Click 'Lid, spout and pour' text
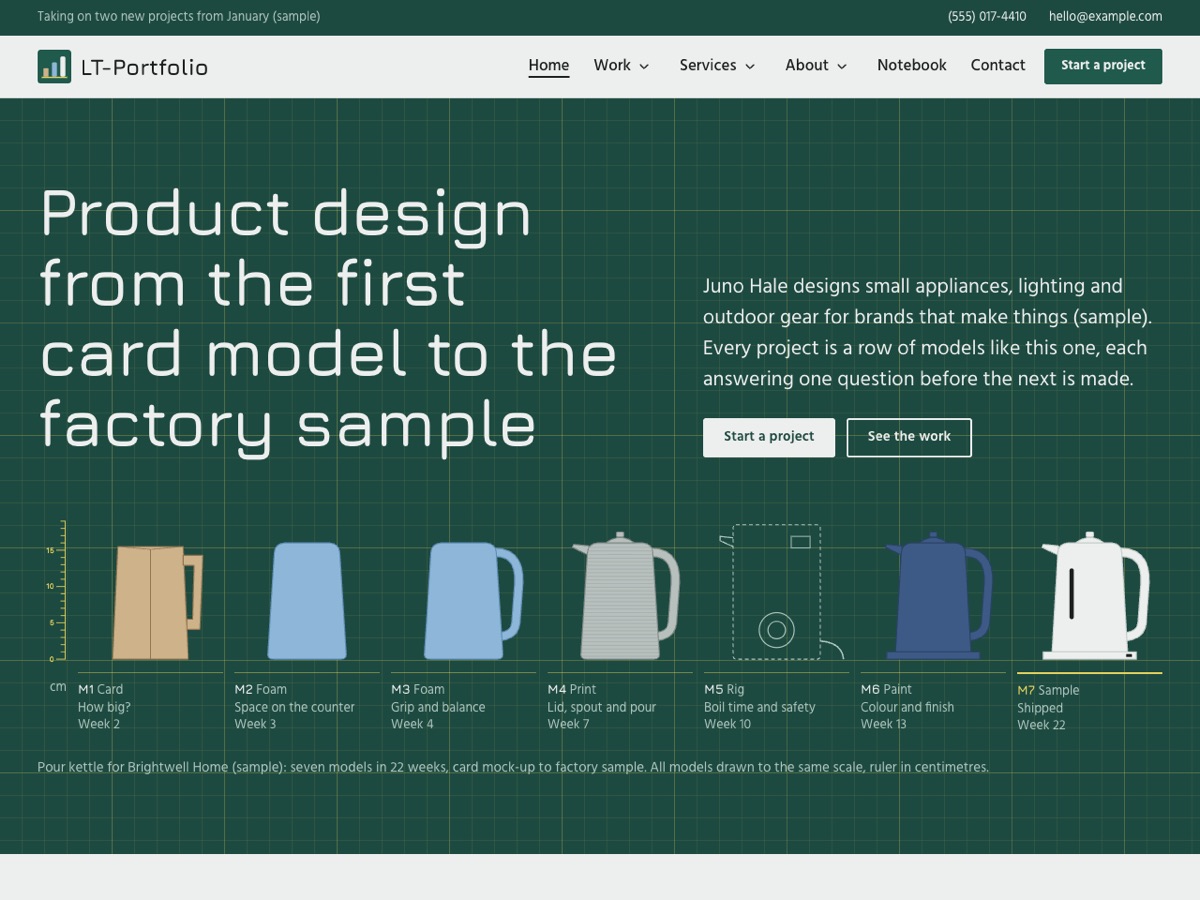1200x900 pixels. (602, 707)
